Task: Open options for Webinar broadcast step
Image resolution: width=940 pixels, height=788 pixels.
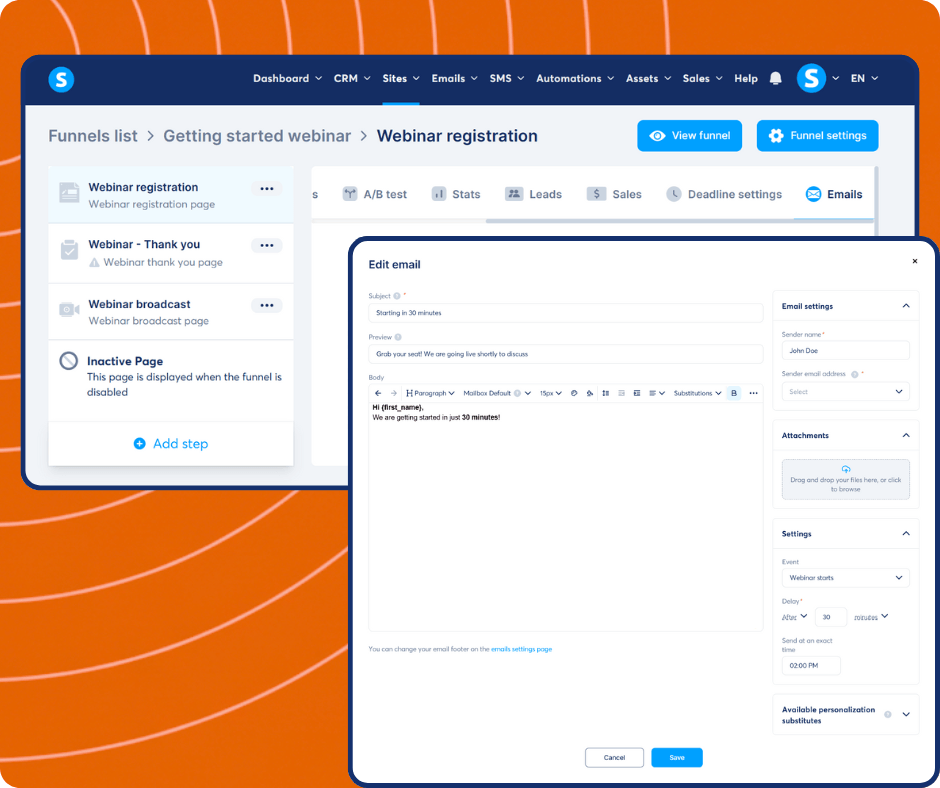Action: click(267, 305)
